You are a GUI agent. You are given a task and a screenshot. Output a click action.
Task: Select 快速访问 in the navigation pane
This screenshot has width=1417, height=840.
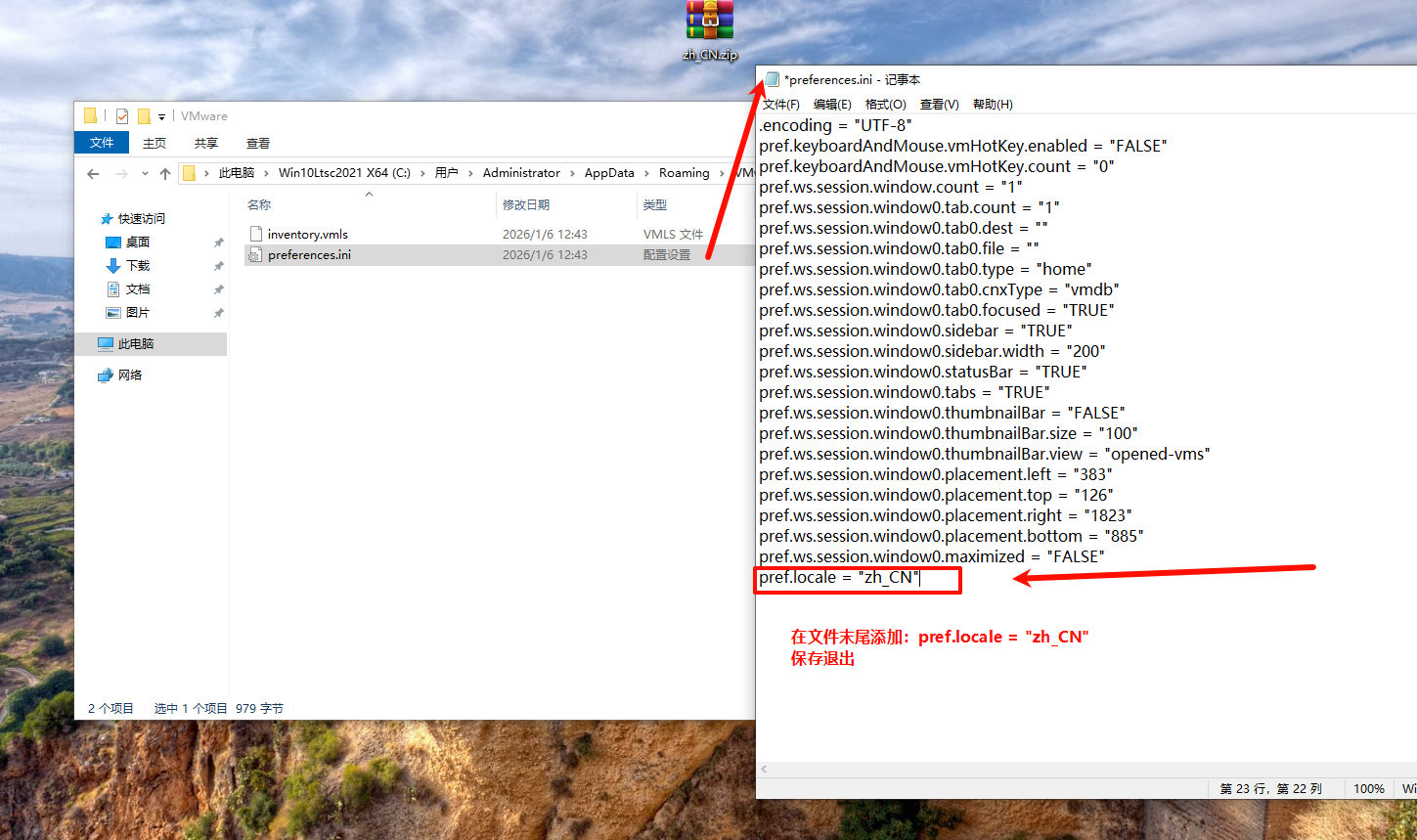click(x=142, y=219)
